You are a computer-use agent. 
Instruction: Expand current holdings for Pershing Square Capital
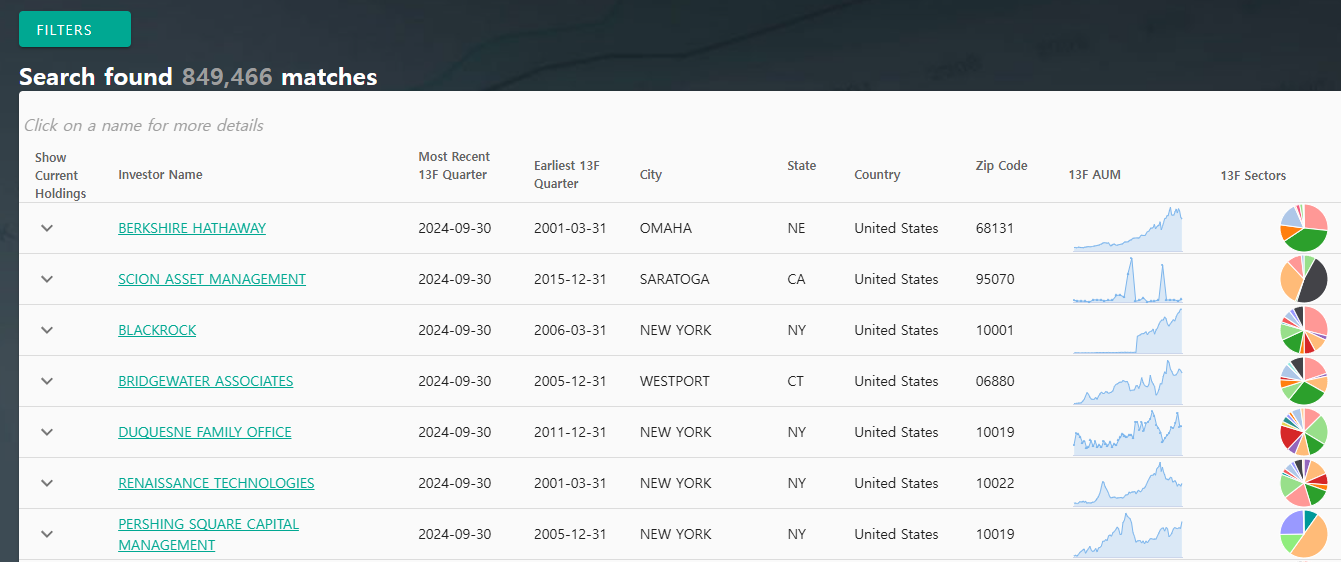47,534
